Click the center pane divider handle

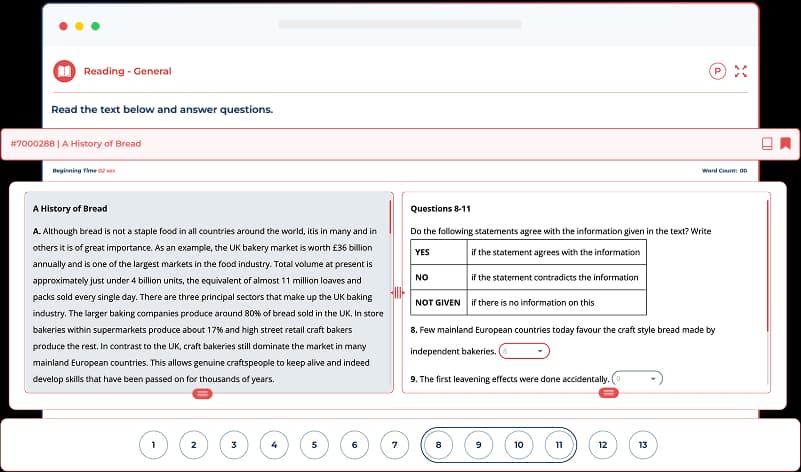(397, 292)
